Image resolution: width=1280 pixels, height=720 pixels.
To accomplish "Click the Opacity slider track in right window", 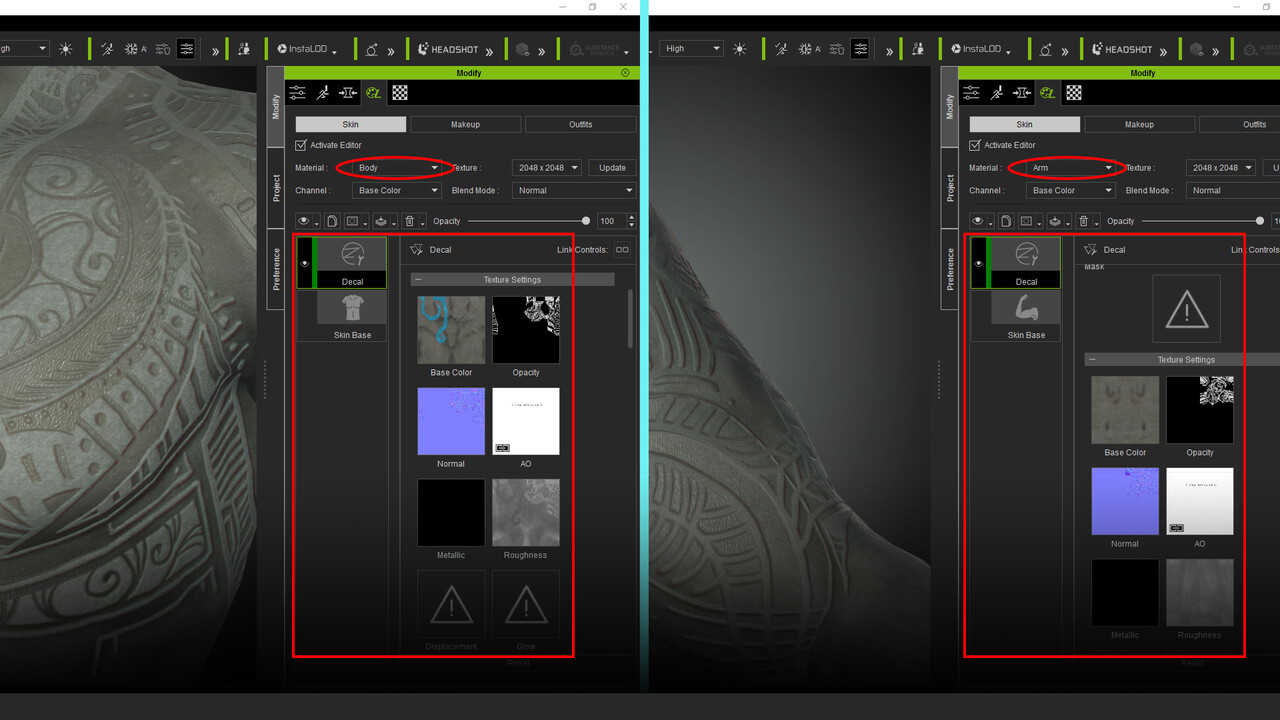I will click(1201, 221).
